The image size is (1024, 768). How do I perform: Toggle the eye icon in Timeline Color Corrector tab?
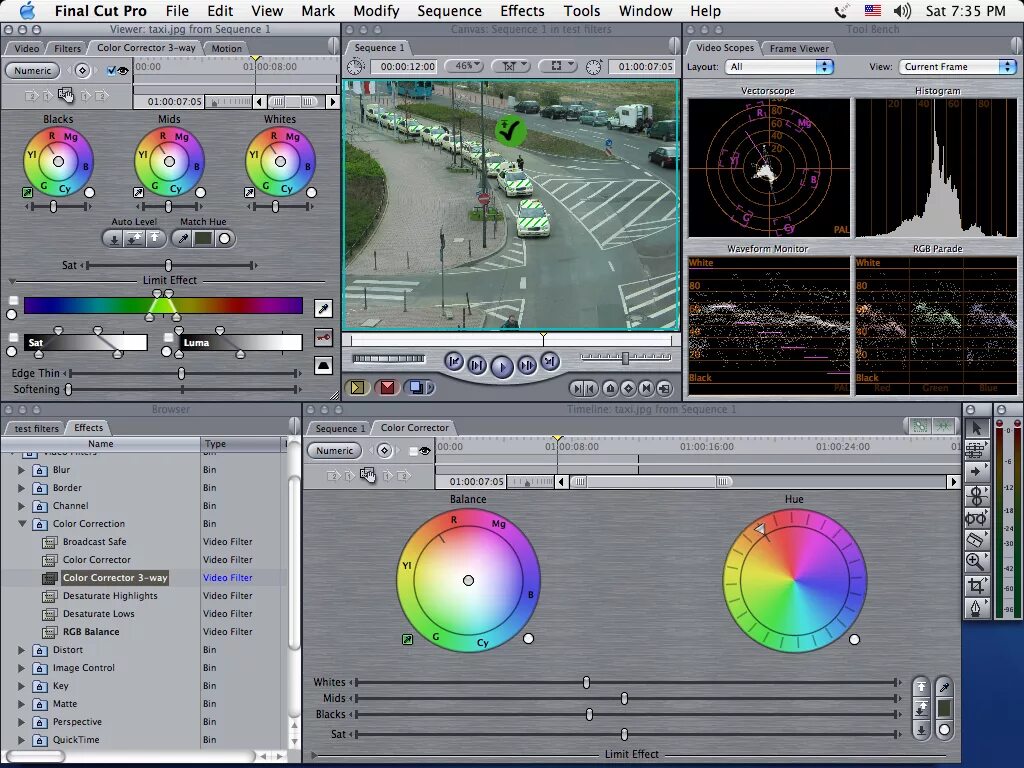[x=425, y=451]
